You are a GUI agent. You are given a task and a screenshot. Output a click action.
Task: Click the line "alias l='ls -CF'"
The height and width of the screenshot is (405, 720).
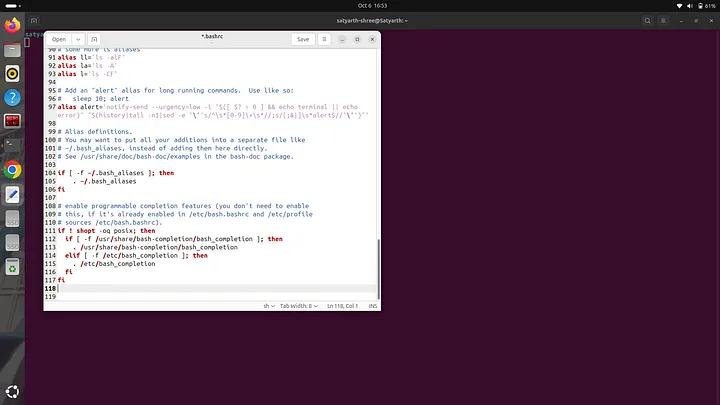pyautogui.click(x=87, y=74)
